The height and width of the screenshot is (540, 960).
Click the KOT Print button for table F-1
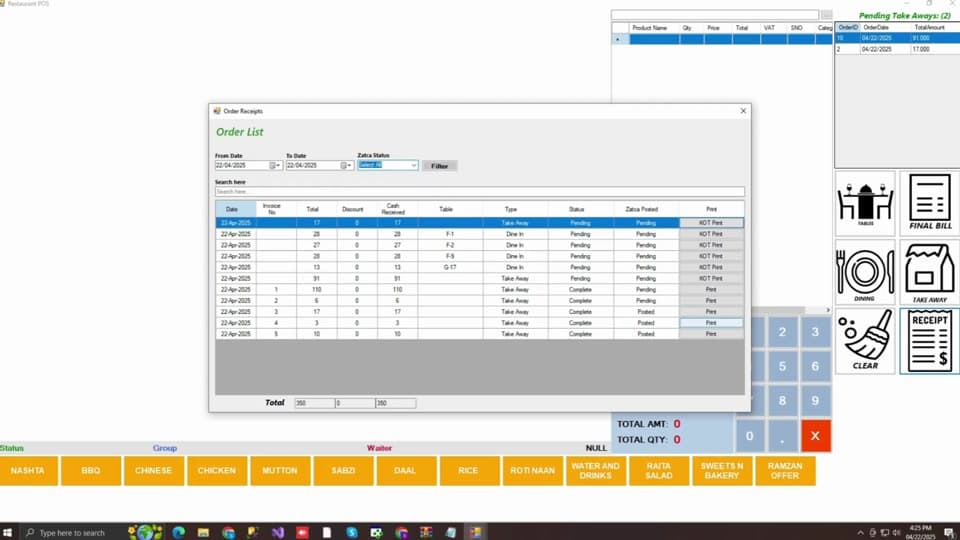pos(711,234)
